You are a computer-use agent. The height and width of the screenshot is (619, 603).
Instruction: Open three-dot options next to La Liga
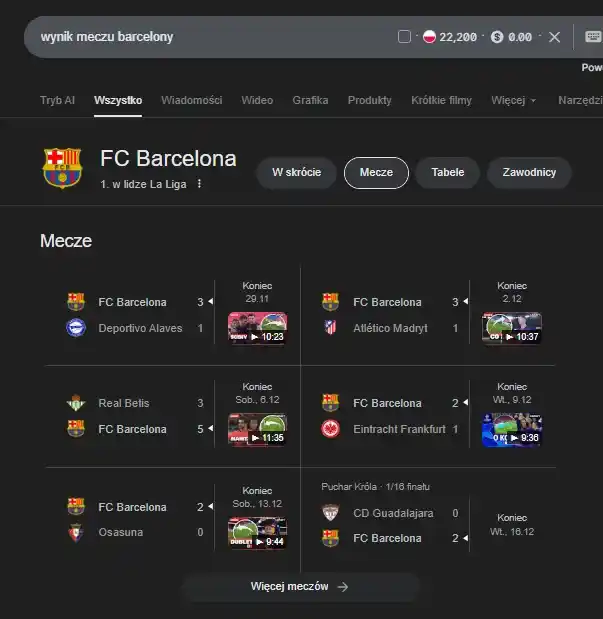[x=199, y=184]
